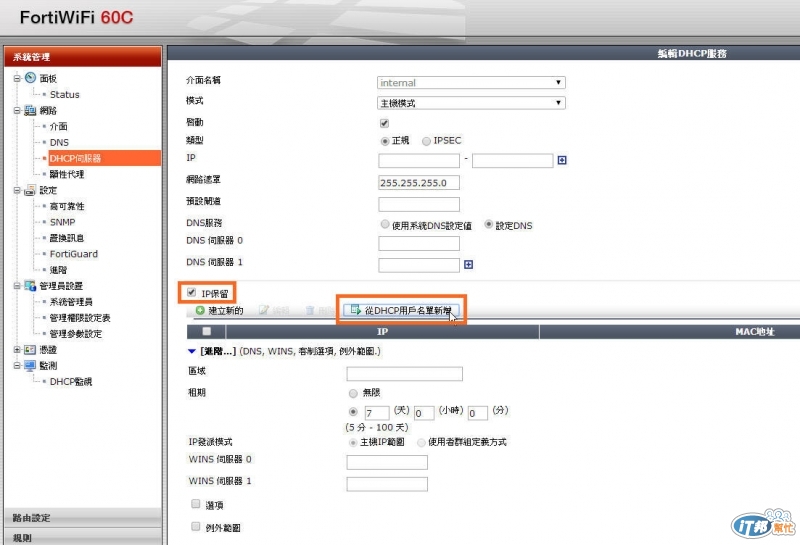The image size is (800, 545).
Task: Select 設定DNS radio option
Action: click(x=489, y=224)
